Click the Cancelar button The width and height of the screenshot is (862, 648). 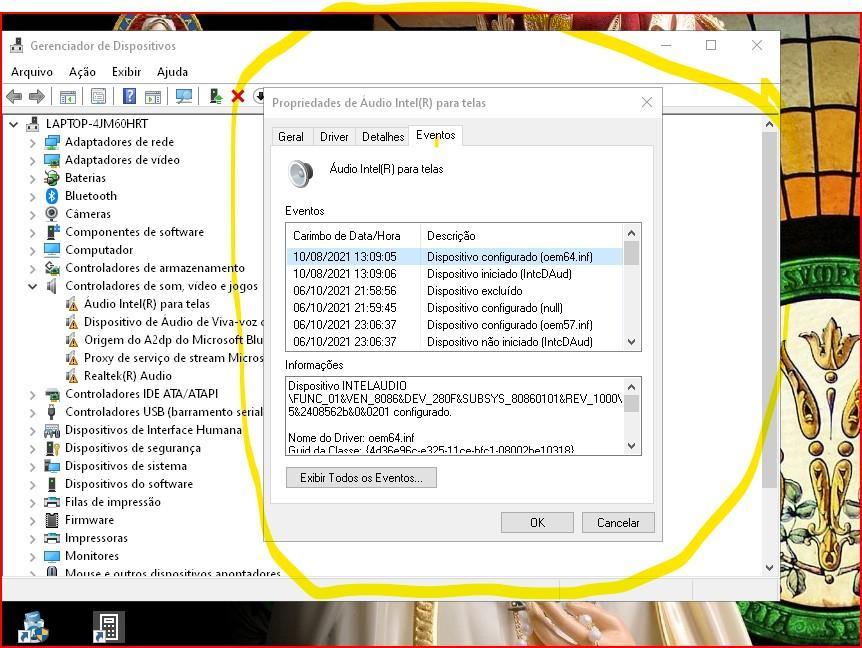(618, 523)
